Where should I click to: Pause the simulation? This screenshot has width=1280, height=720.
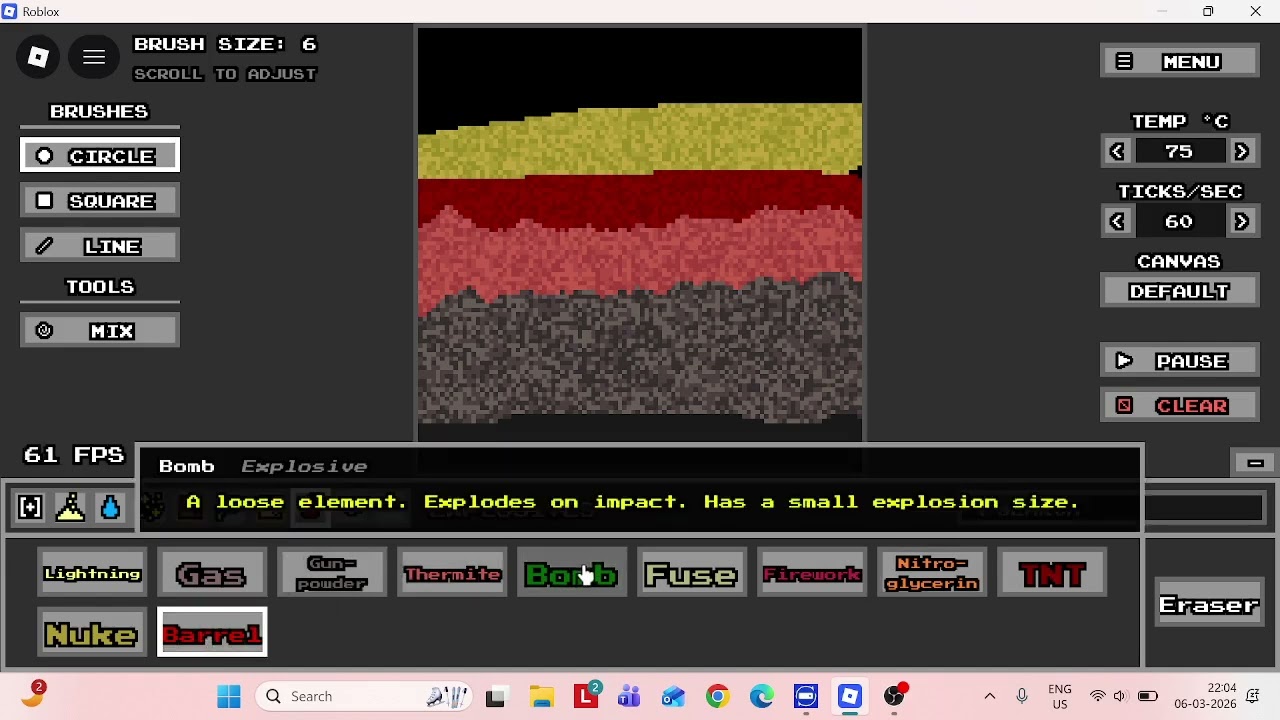(1180, 361)
